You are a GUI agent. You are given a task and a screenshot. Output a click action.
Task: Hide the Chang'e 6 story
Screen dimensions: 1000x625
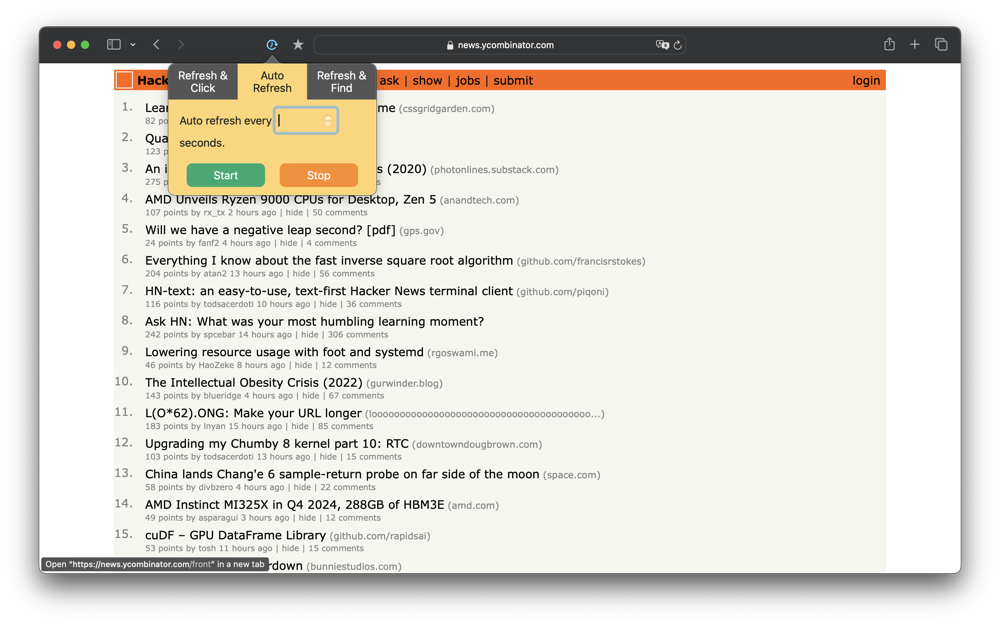[x=302, y=487]
